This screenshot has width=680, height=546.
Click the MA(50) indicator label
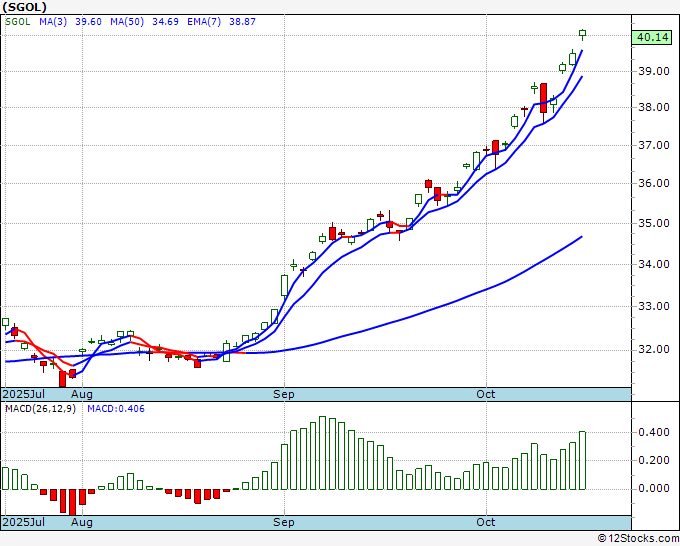pos(127,21)
